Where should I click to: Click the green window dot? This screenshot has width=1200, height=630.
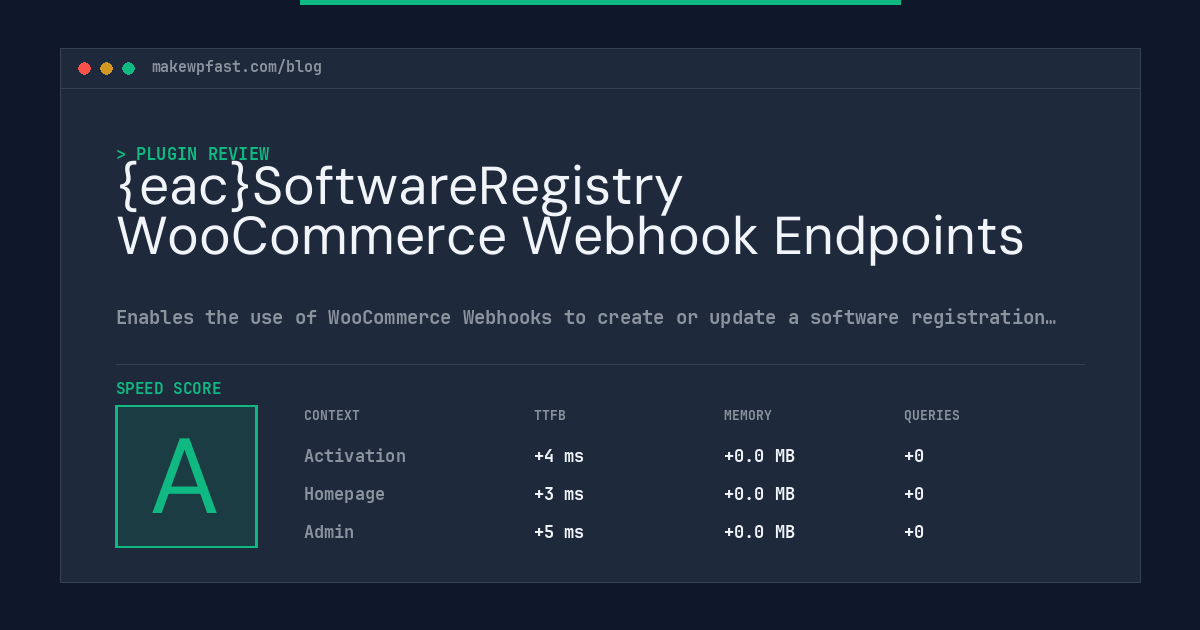tap(128, 68)
